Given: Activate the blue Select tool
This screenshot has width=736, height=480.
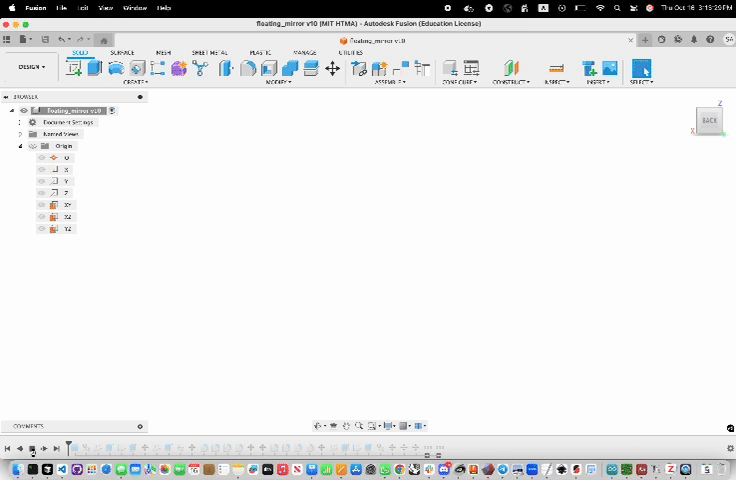Looking at the screenshot, I should [x=642, y=69].
